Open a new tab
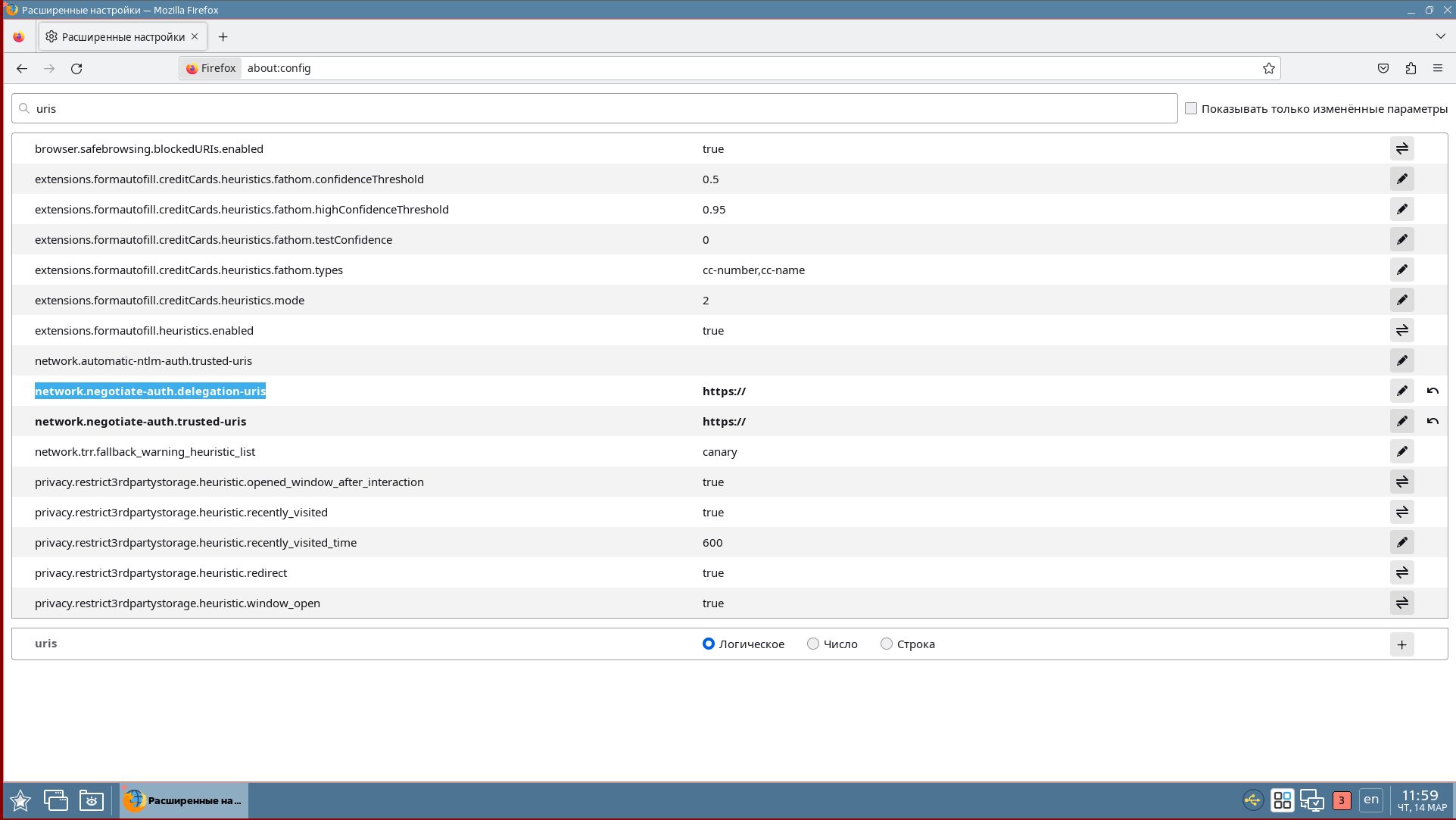 coord(223,36)
